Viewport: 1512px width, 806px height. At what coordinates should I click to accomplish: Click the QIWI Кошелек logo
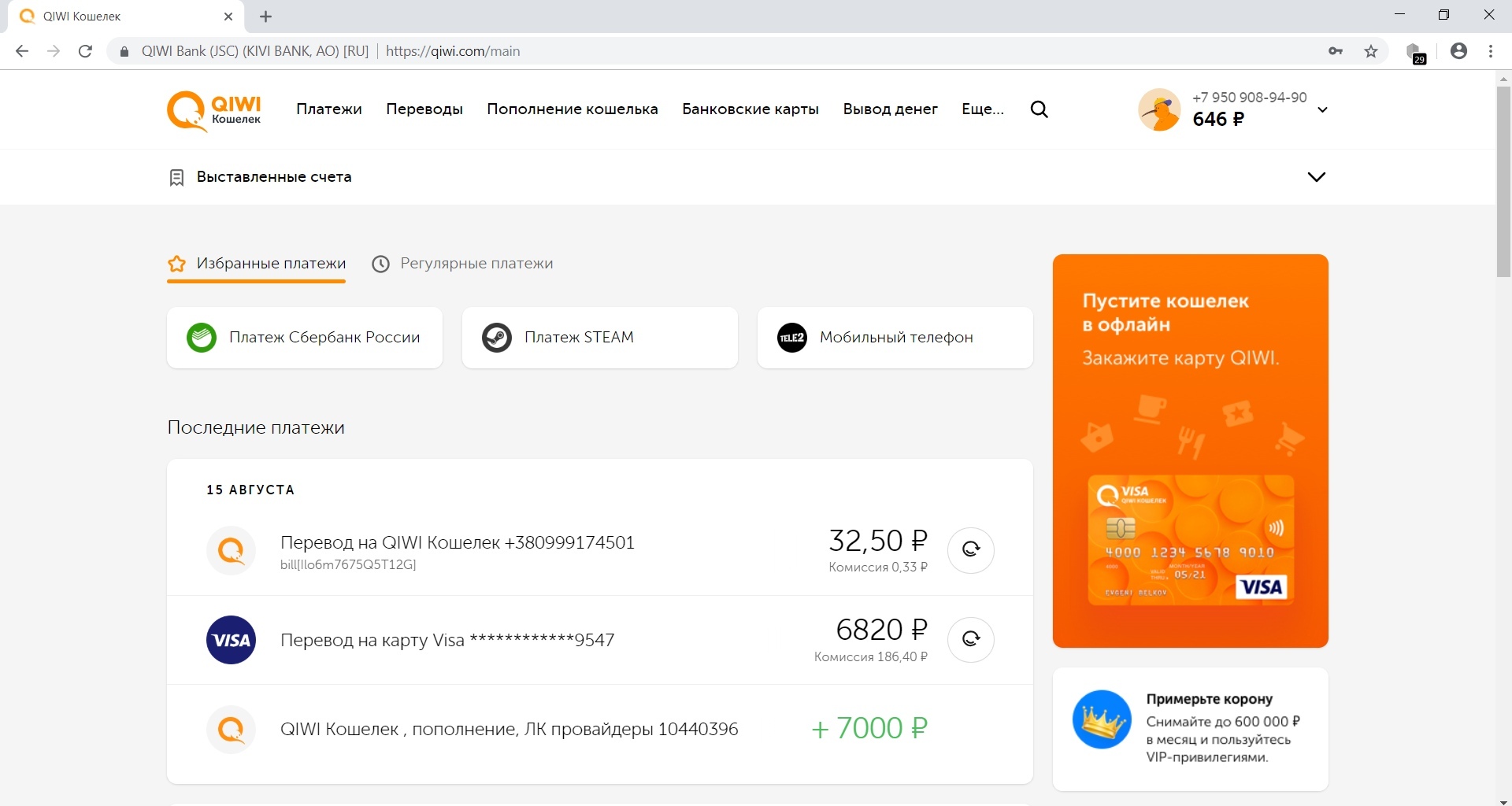coord(214,111)
